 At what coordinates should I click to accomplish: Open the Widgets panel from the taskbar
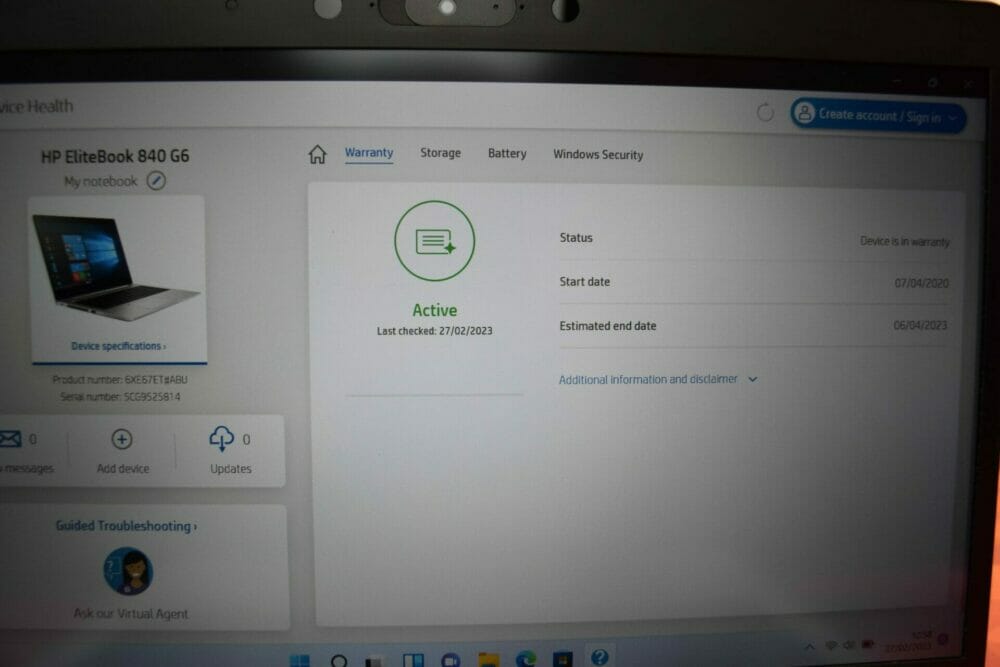click(413, 660)
